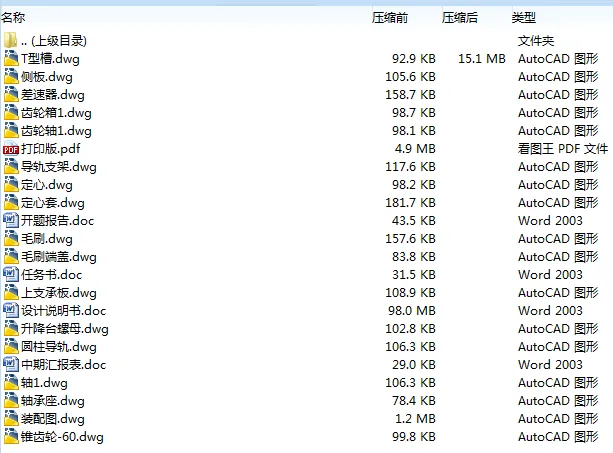Click the parent directory folder icon
613x453 pixels.
(x=11, y=41)
